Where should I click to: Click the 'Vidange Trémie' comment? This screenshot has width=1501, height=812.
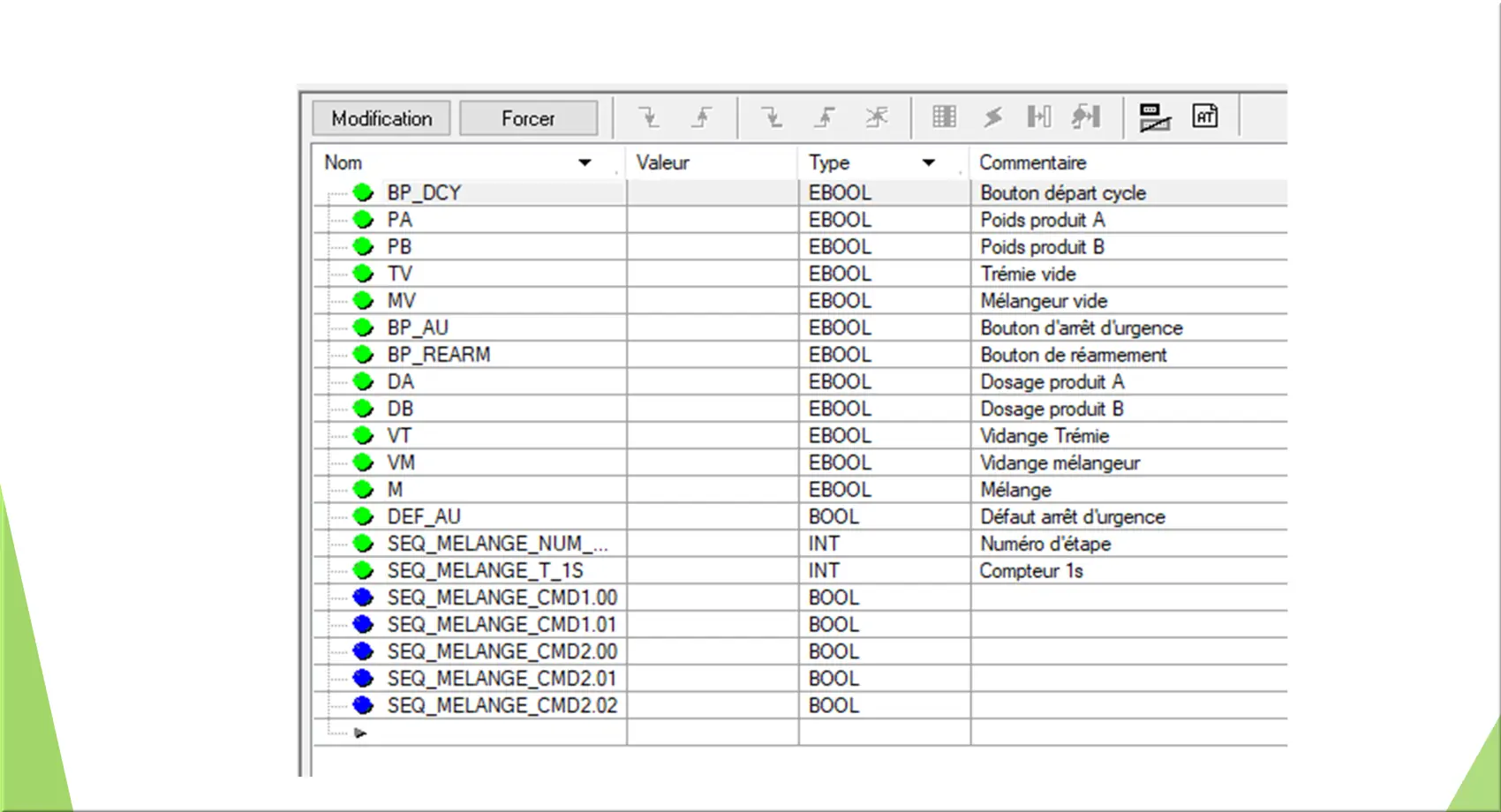(x=1045, y=436)
